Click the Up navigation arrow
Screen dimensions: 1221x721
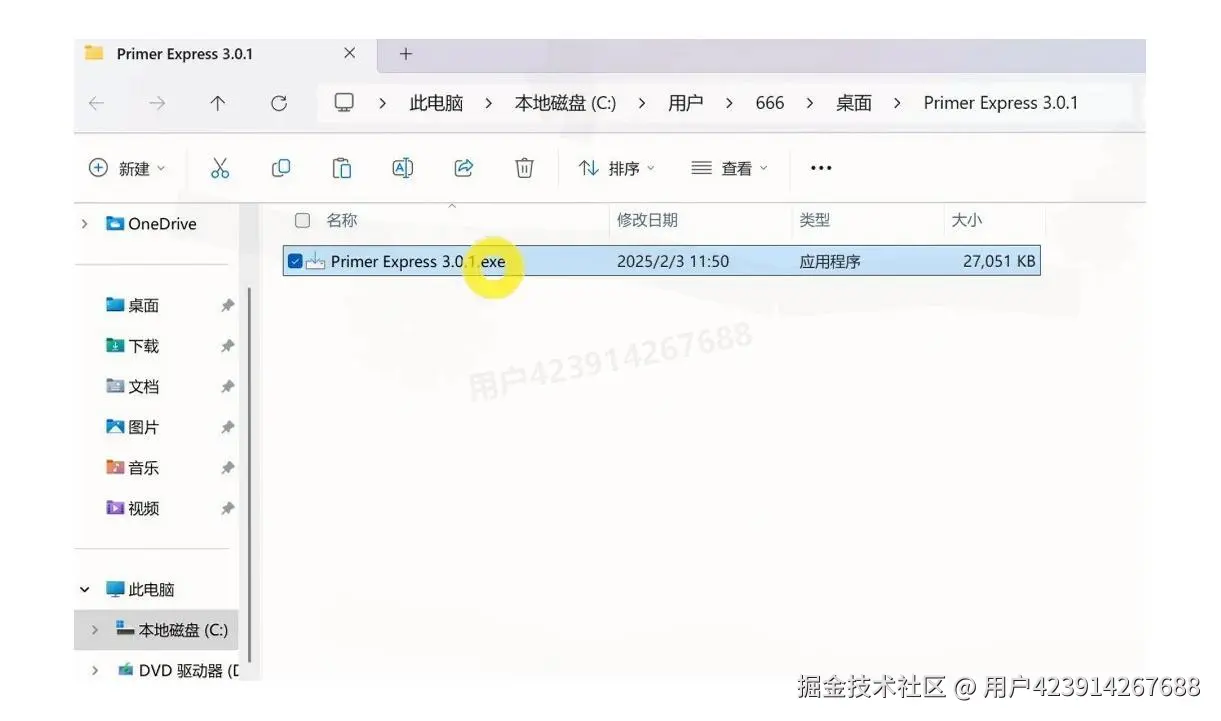[218, 102]
